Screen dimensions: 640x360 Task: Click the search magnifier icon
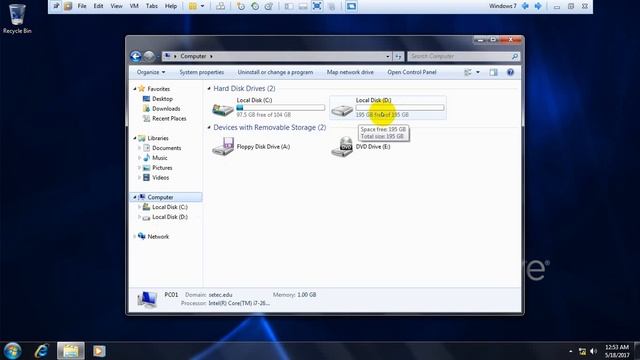click(515, 56)
